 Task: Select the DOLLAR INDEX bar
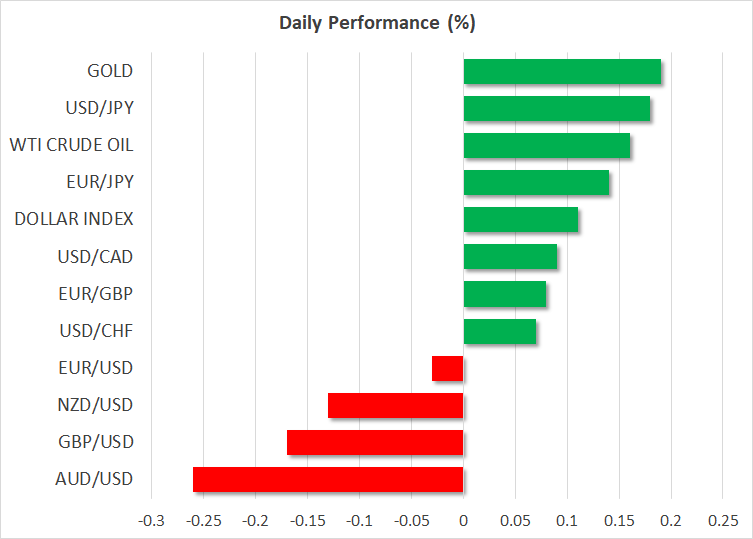pos(521,219)
